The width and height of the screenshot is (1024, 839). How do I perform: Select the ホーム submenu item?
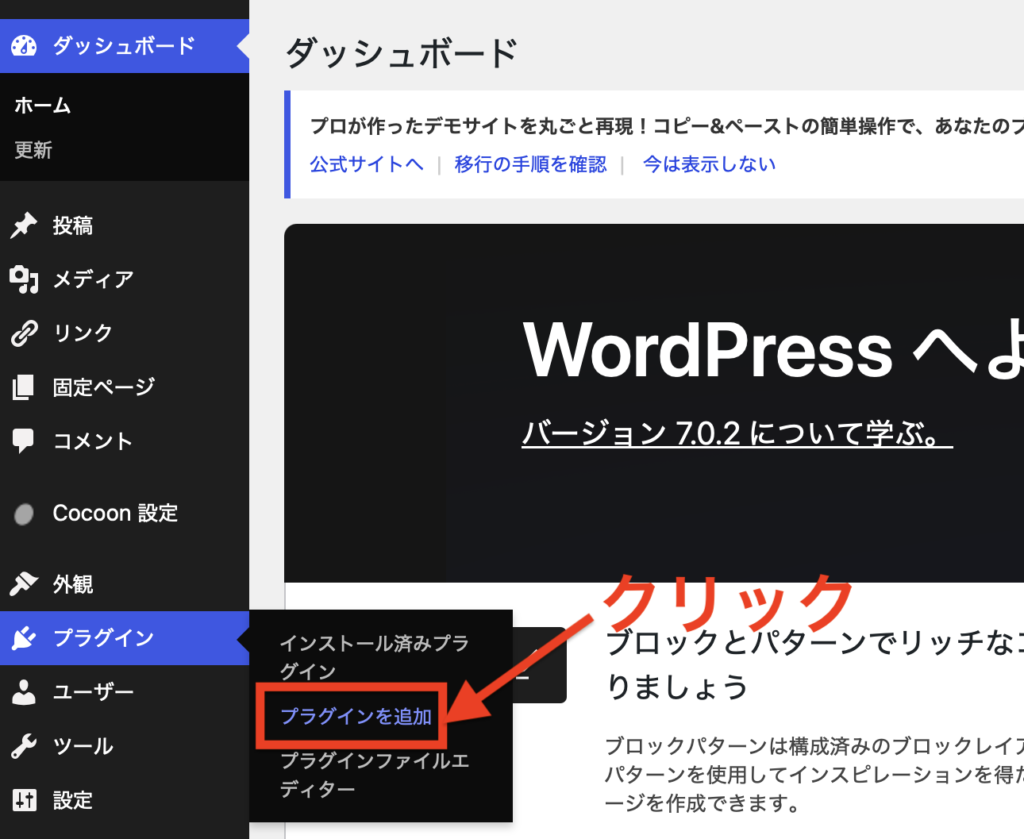pos(42,105)
